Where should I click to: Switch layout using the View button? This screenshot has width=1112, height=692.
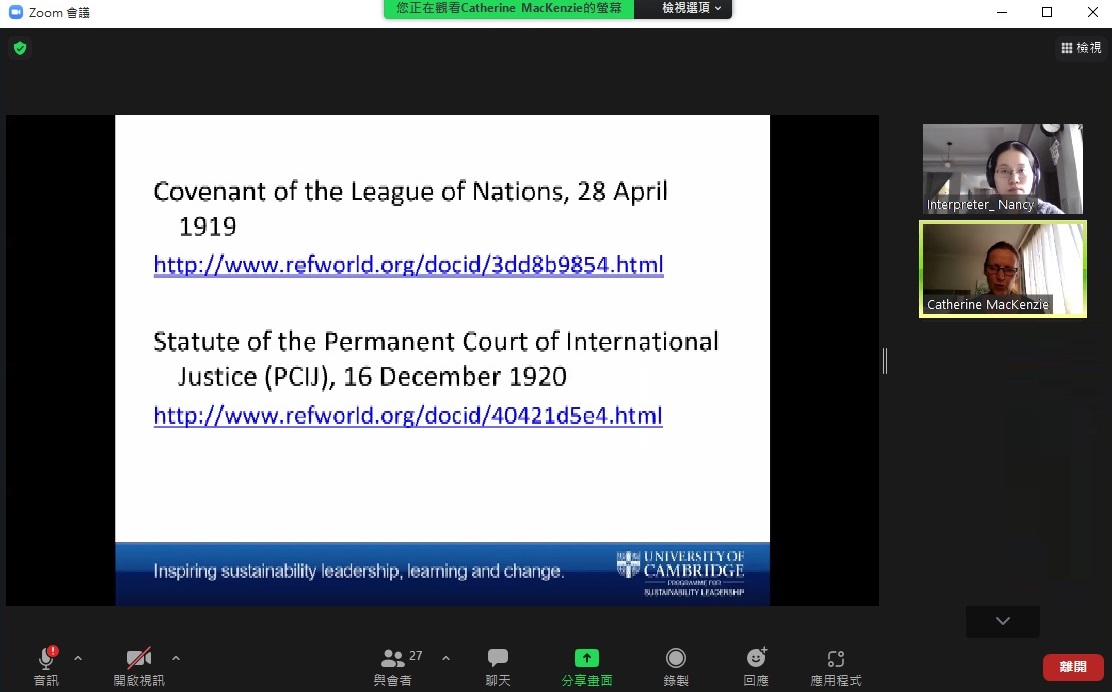point(1081,48)
